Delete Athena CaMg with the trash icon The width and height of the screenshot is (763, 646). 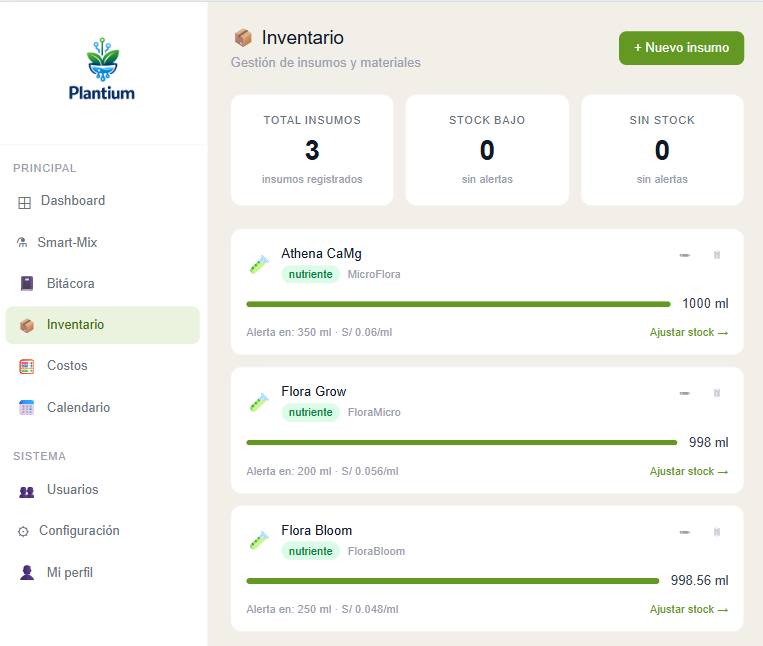[717, 255]
